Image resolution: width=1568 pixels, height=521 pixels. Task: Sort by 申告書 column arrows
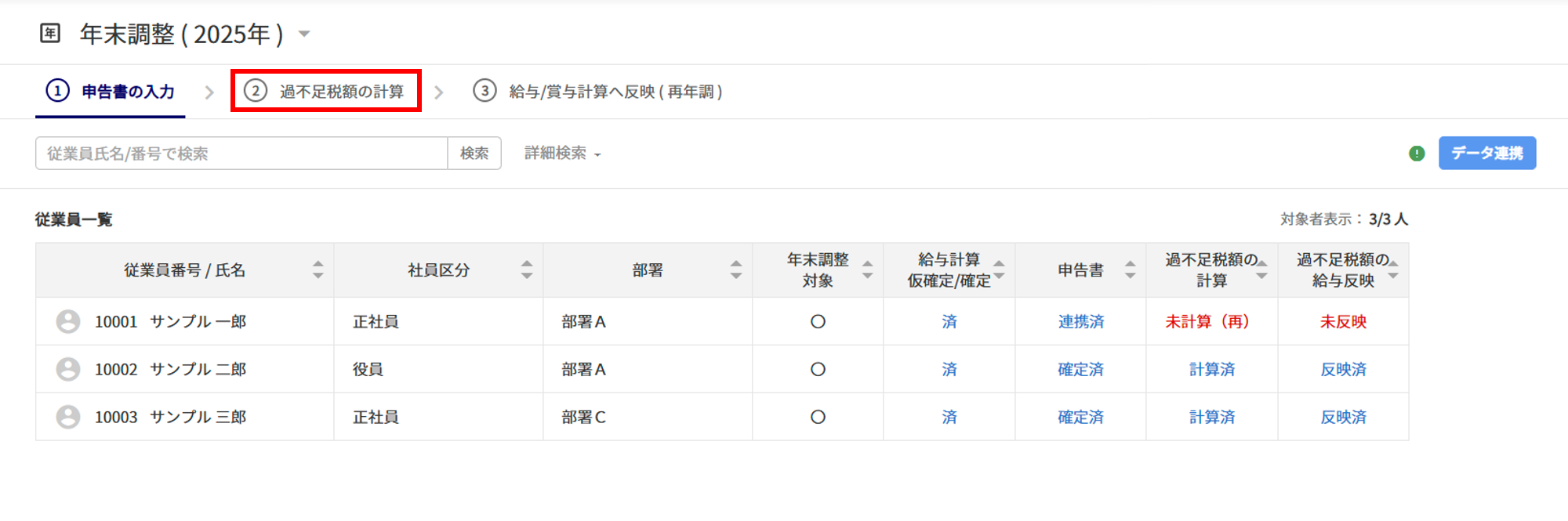(1130, 270)
